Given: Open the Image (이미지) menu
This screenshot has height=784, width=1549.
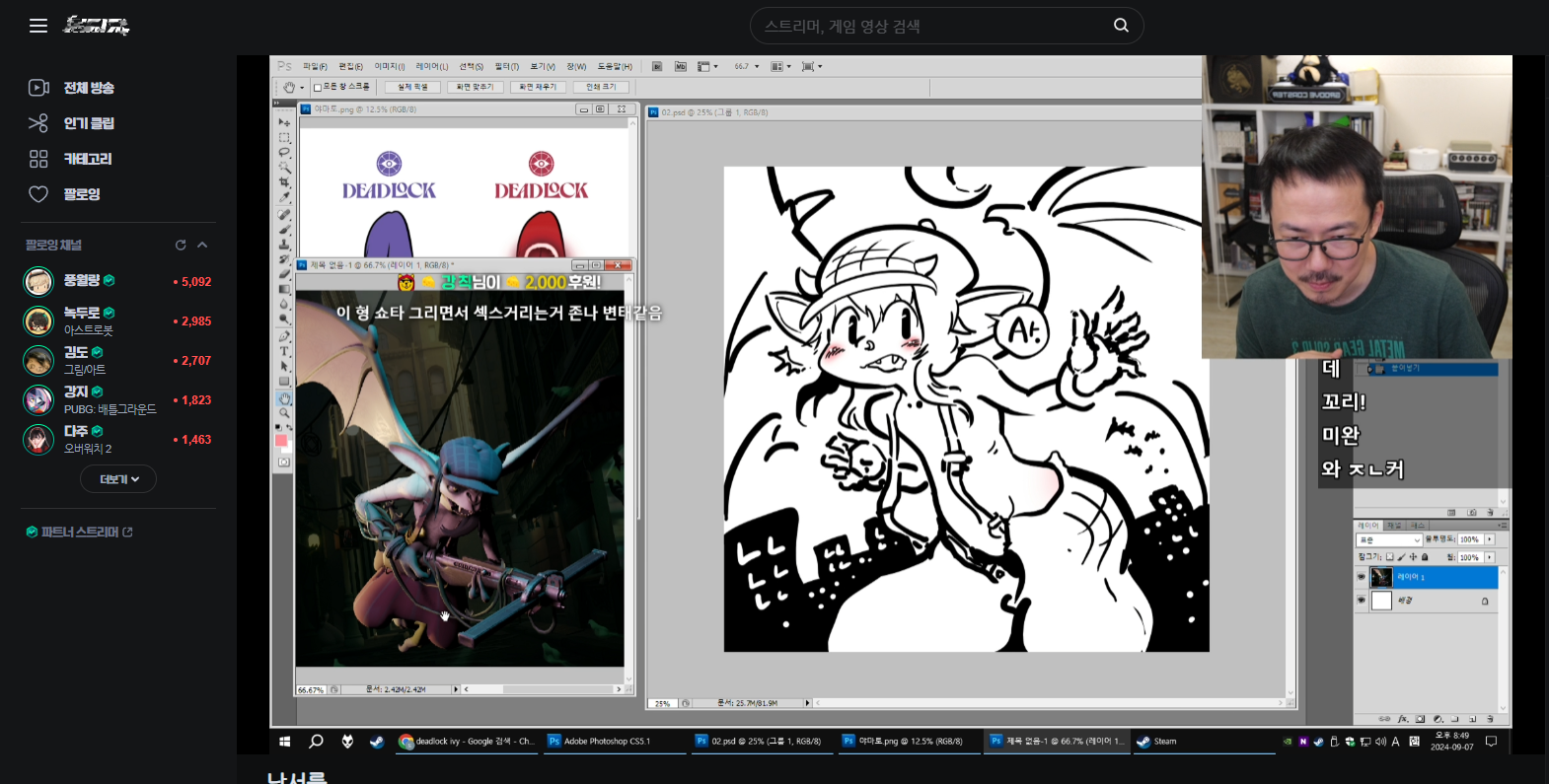Looking at the screenshot, I should click(390, 66).
